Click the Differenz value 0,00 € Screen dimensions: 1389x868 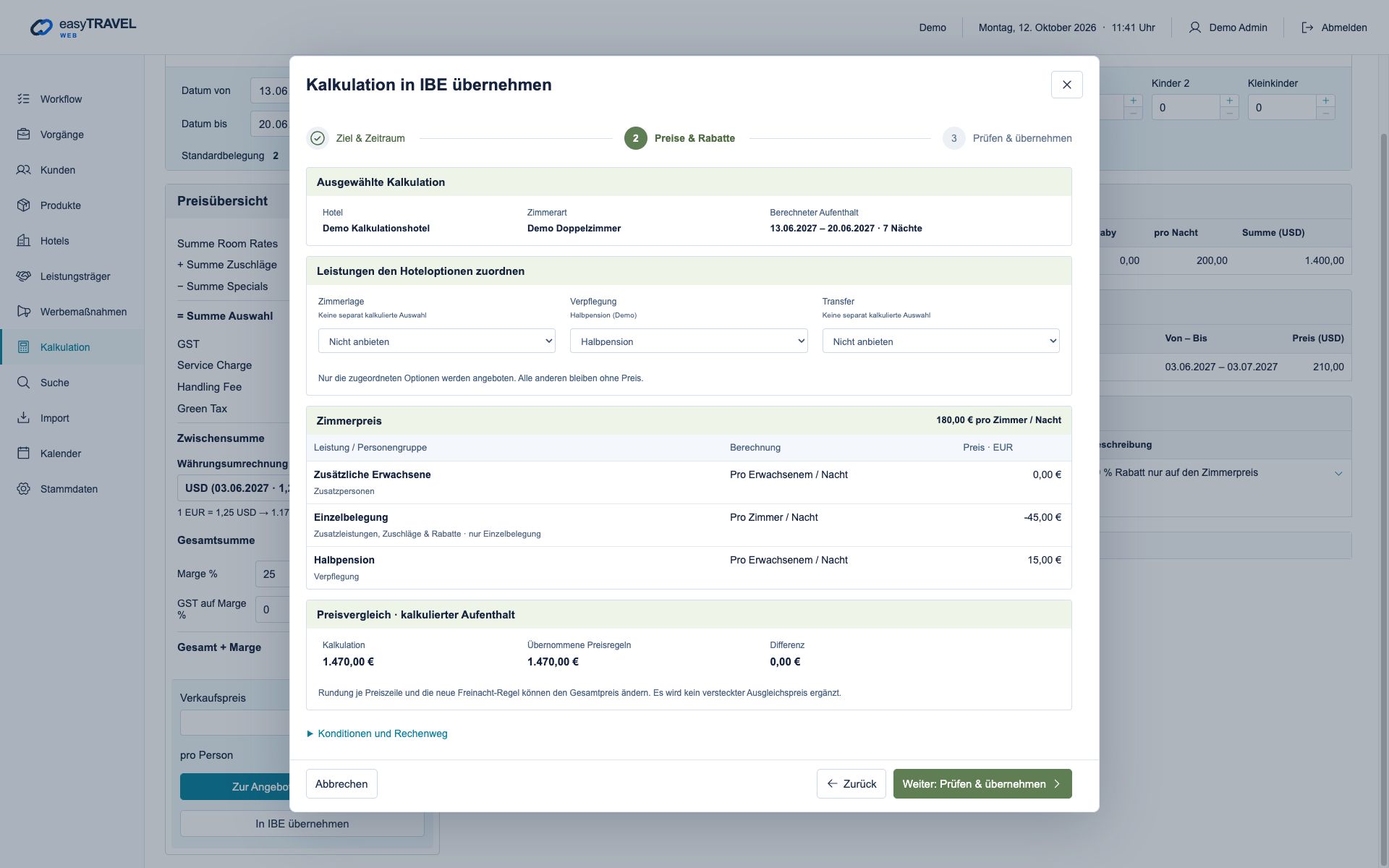point(785,662)
